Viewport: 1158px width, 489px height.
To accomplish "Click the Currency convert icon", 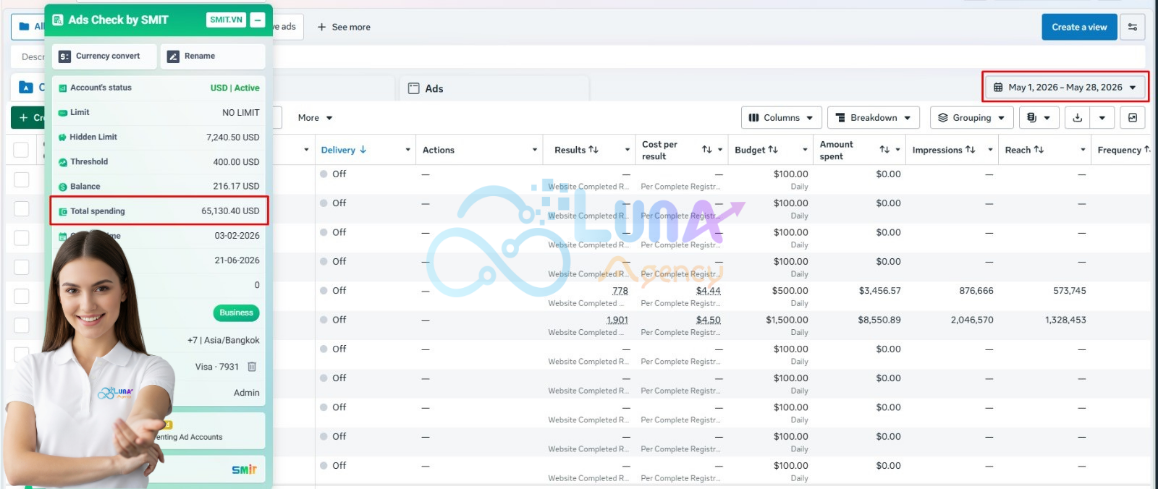I will click(65, 56).
